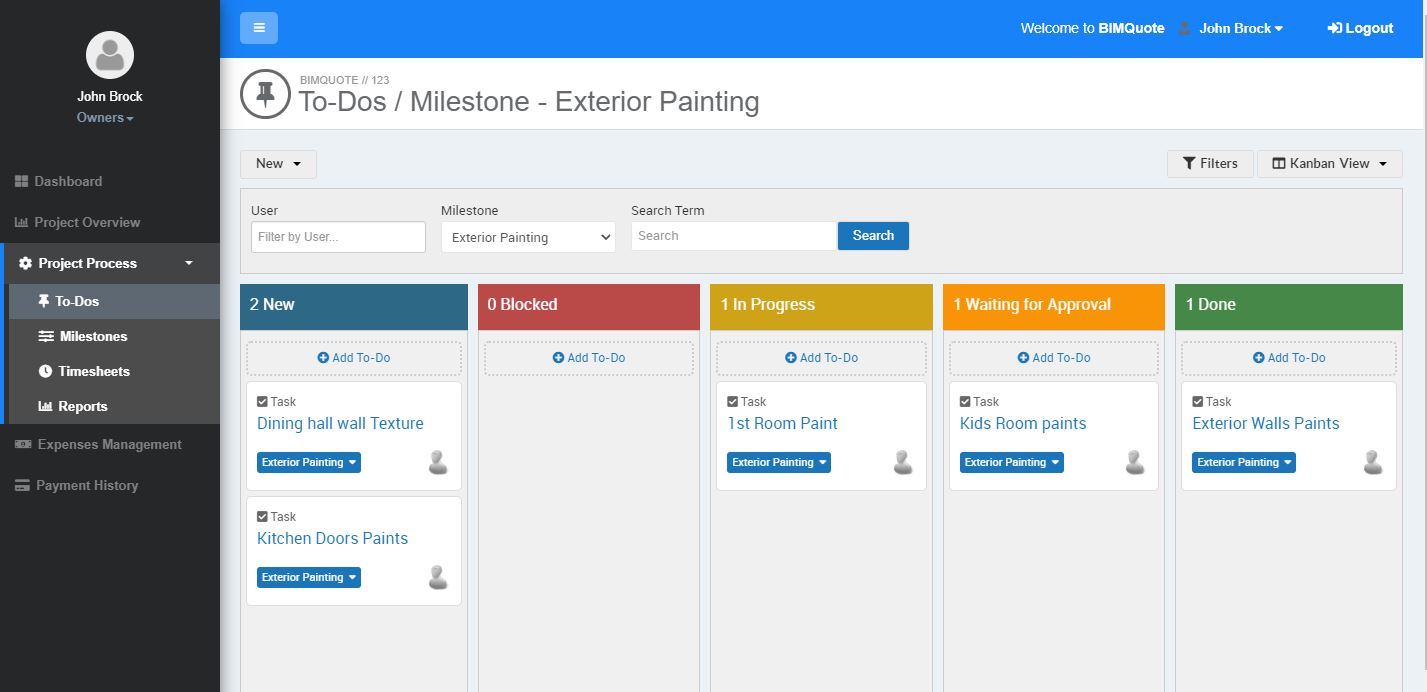Toggle task checkbox on 1st Room Paint

[x=732, y=402]
